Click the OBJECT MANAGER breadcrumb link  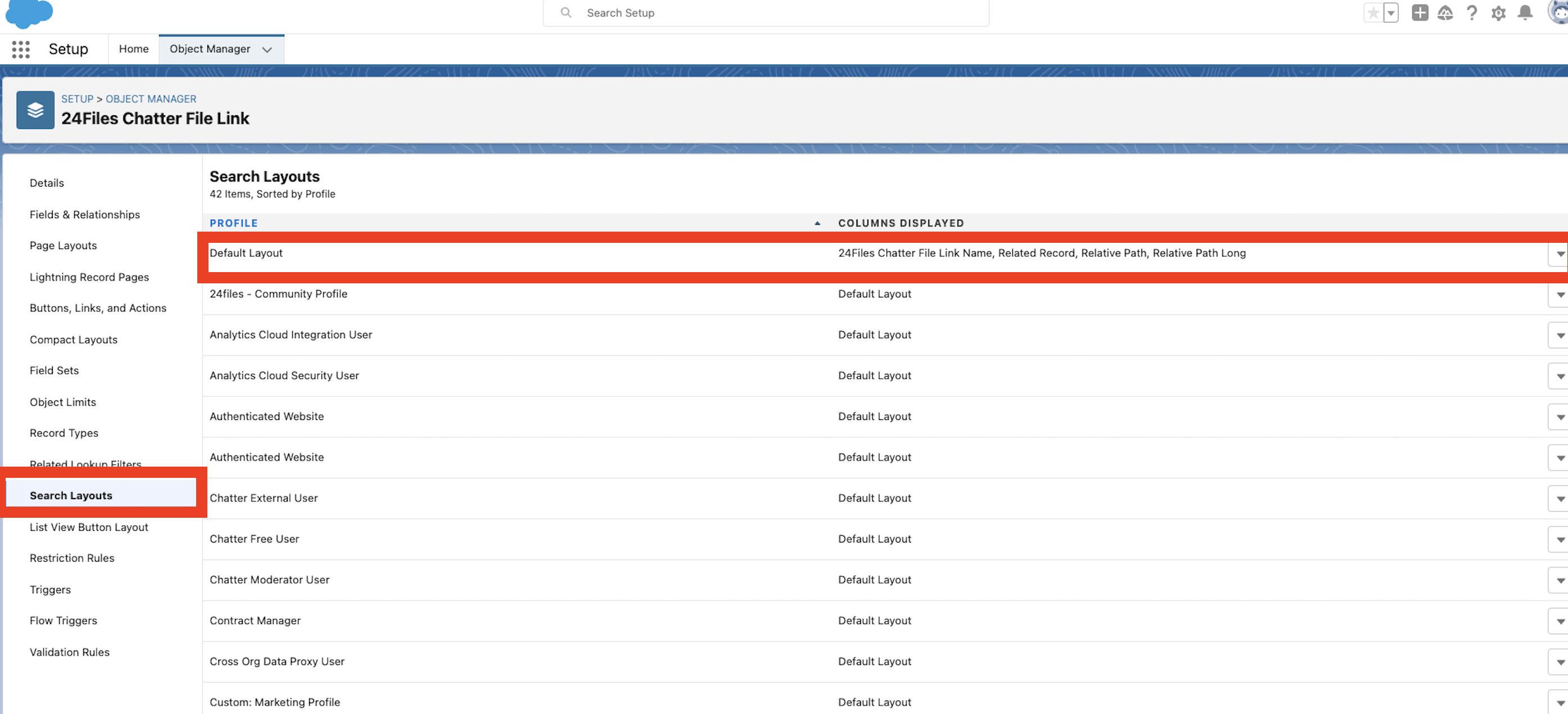click(x=151, y=98)
